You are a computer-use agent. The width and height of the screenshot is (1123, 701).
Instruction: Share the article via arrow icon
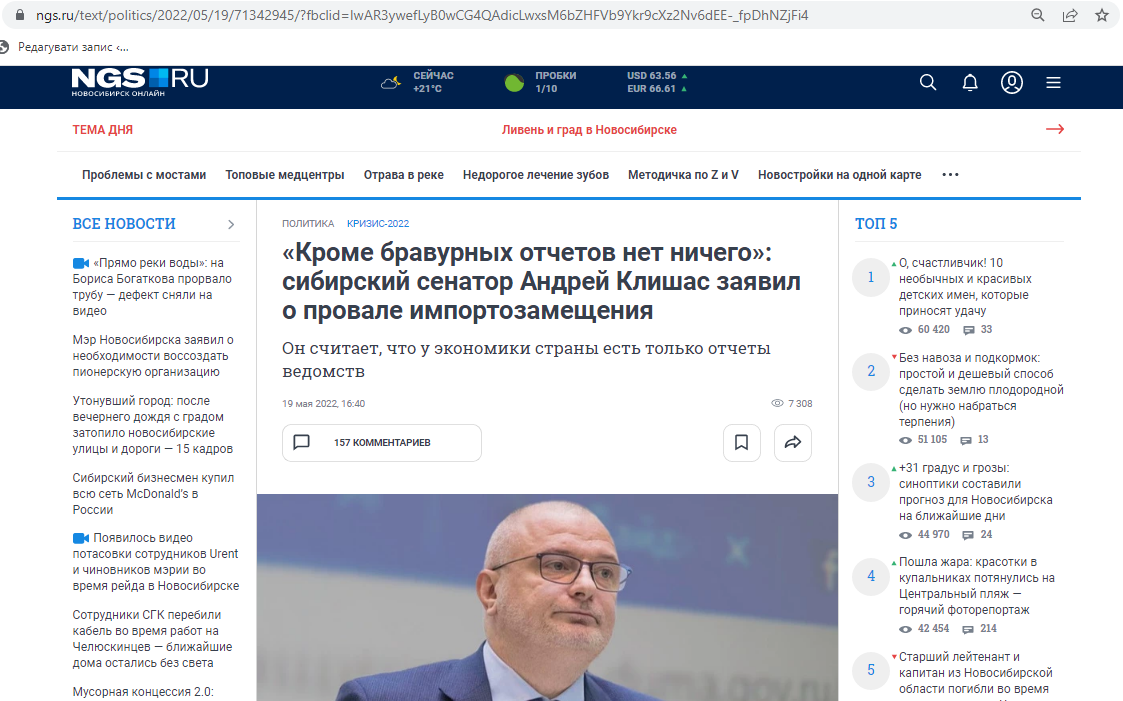pos(793,442)
